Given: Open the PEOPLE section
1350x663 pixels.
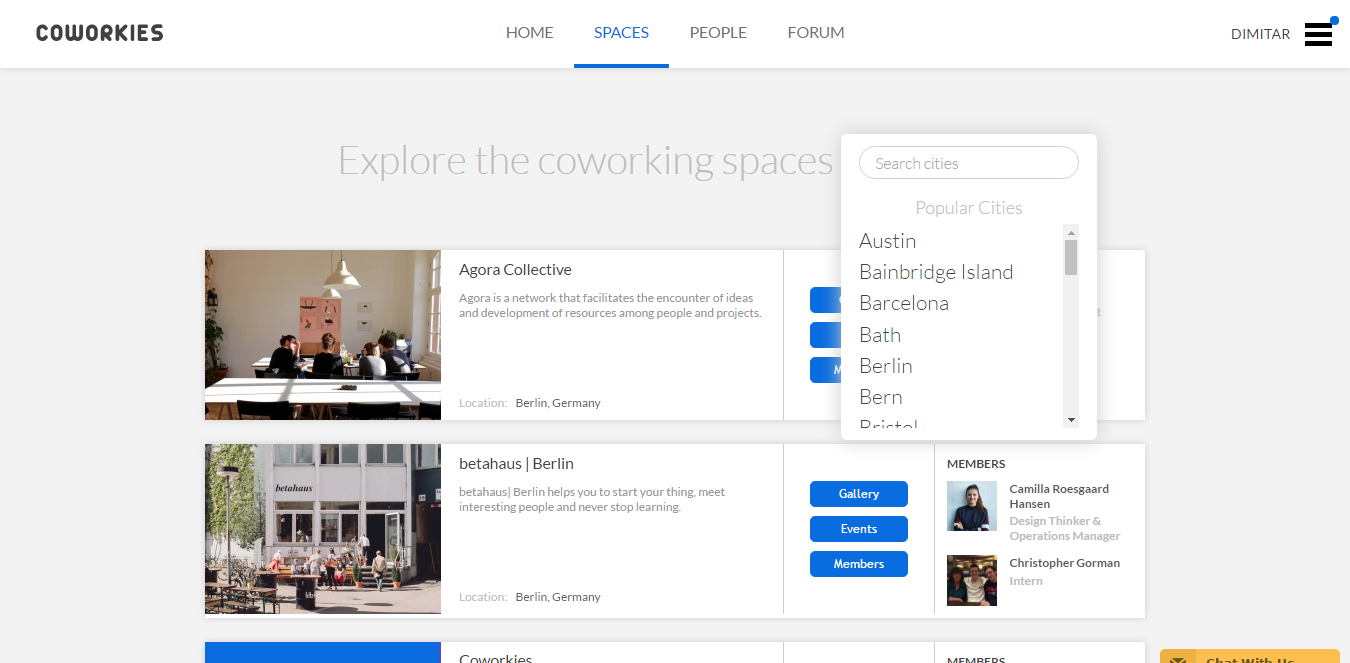Looking at the screenshot, I should point(718,32).
